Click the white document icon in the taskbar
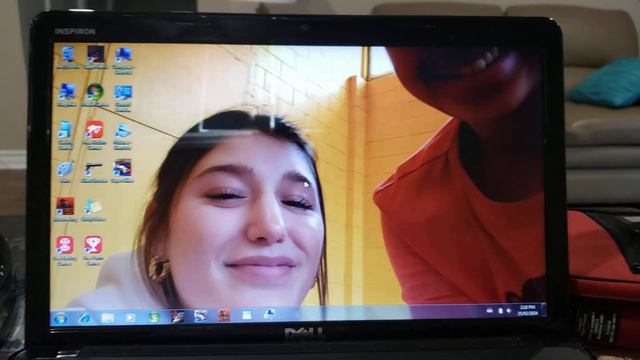The height and width of the screenshot is (360, 640). 247,315
